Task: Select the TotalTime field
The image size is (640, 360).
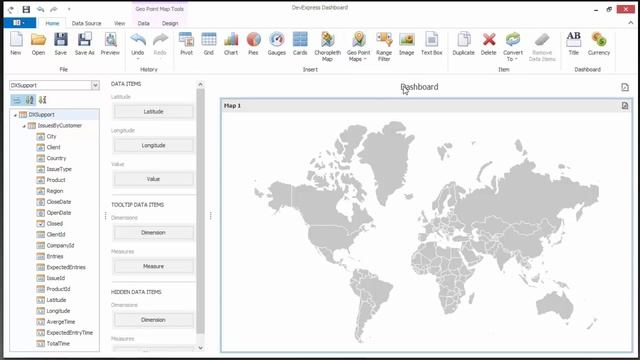Action: [x=58, y=344]
